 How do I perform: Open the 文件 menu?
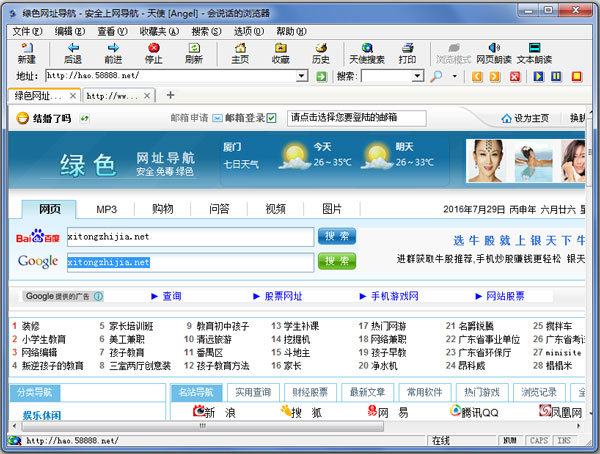point(27,31)
